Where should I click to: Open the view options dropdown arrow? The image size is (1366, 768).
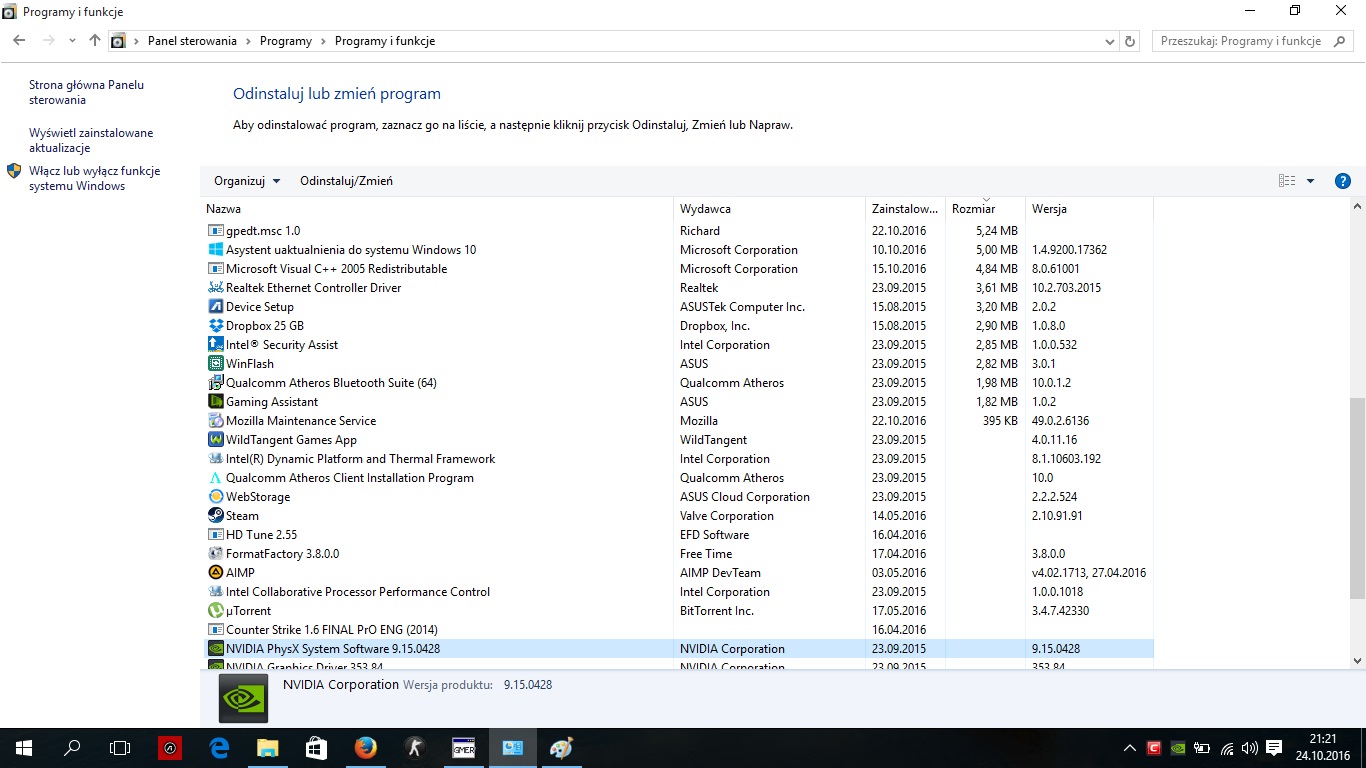(1311, 181)
